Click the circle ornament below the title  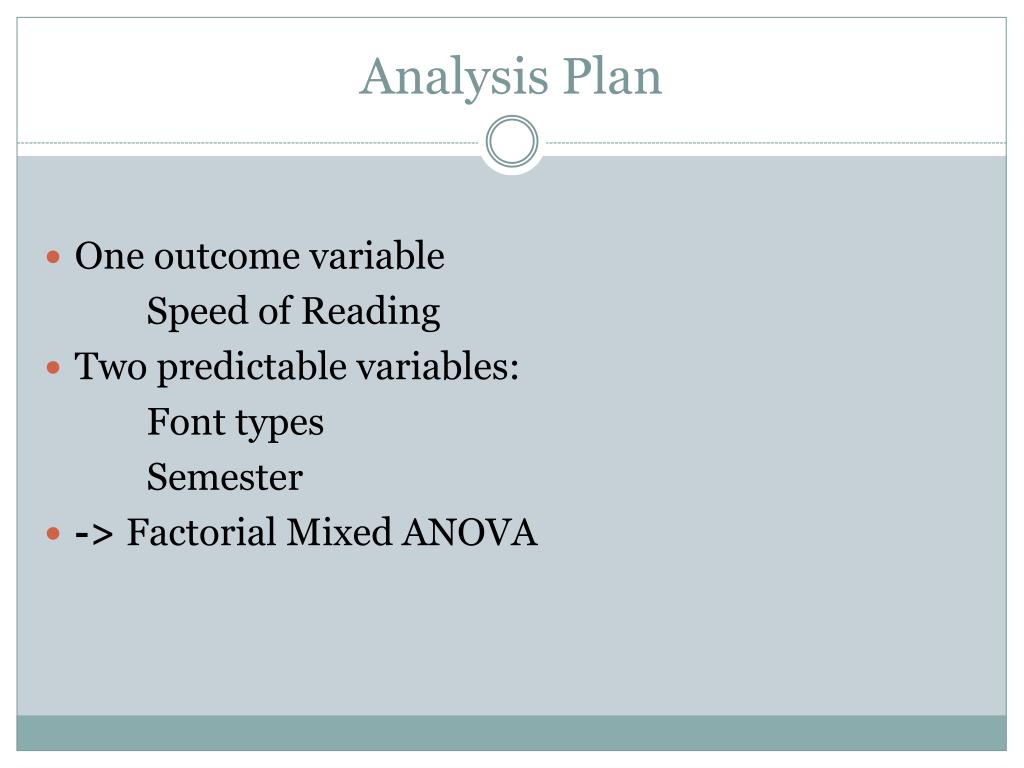point(512,142)
